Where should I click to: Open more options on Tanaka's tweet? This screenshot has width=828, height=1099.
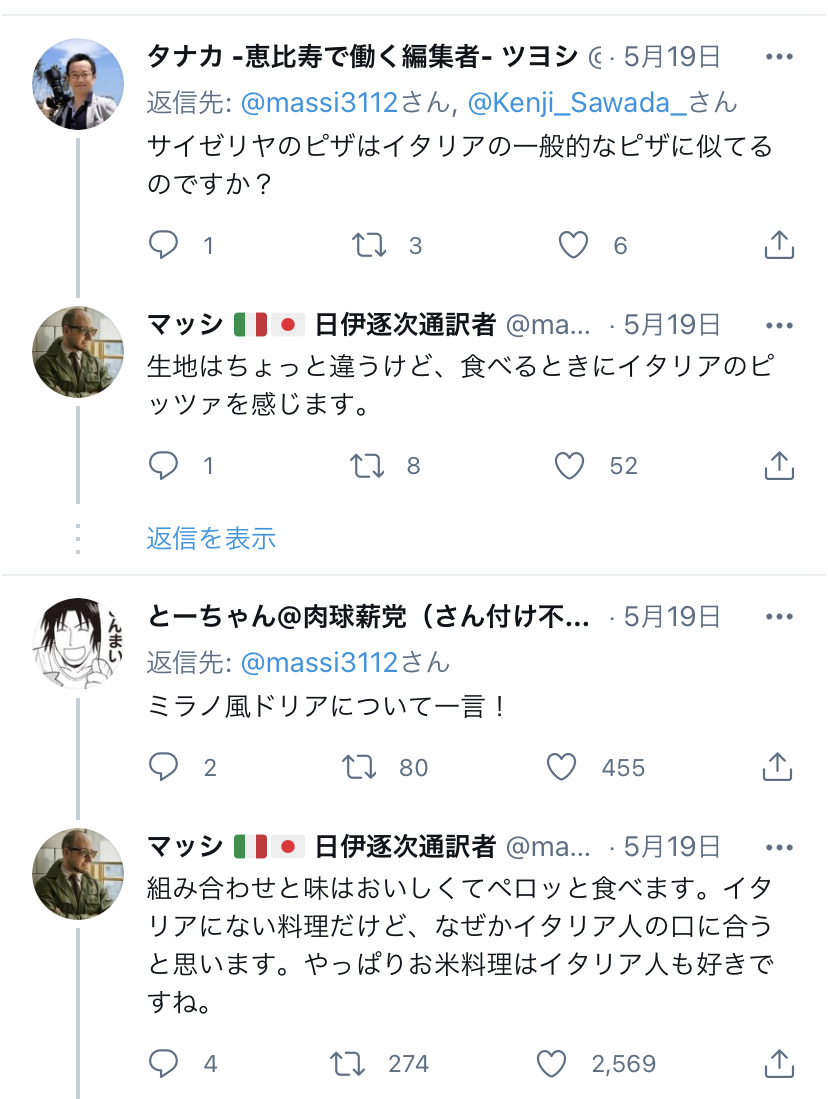pyautogui.click(x=779, y=57)
